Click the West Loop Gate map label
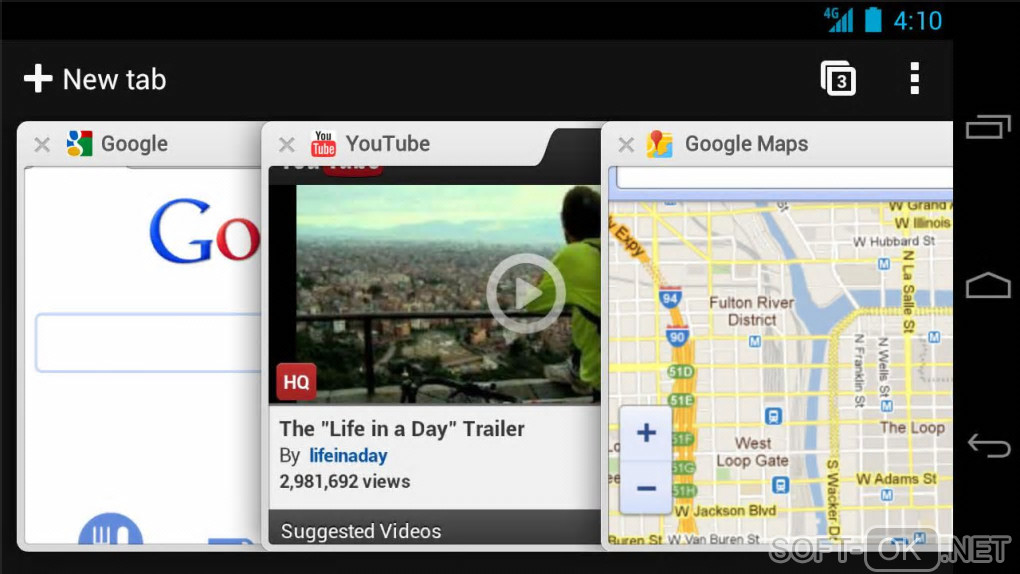 752,452
